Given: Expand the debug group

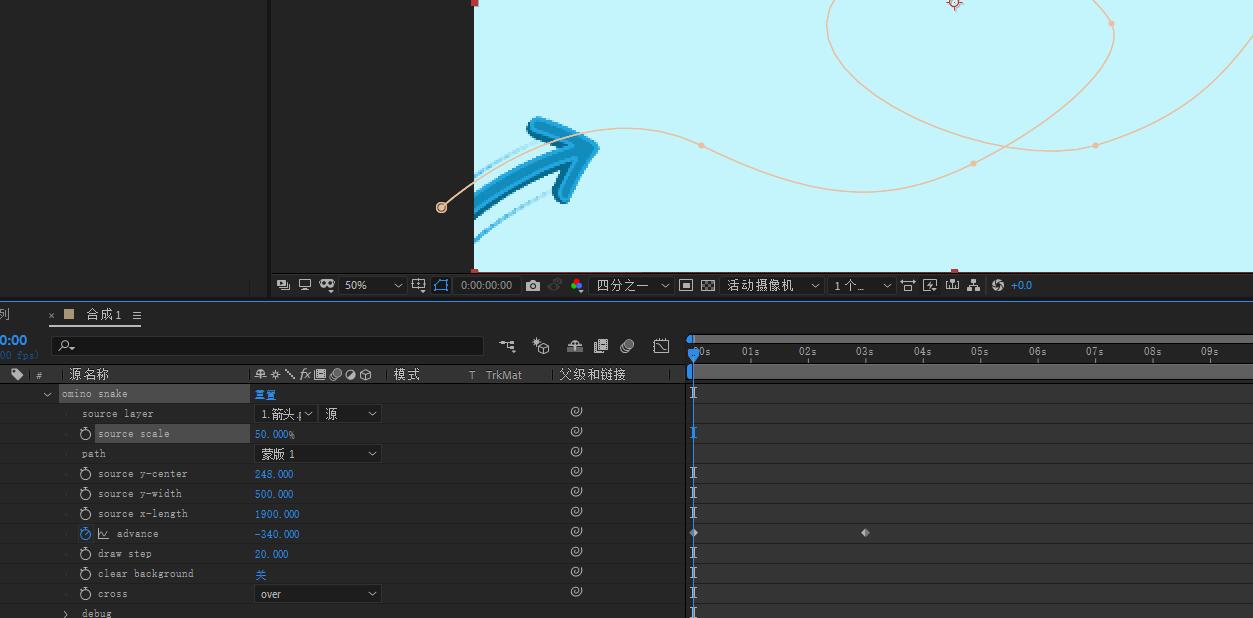Looking at the screenshot, I should (65, 614).
